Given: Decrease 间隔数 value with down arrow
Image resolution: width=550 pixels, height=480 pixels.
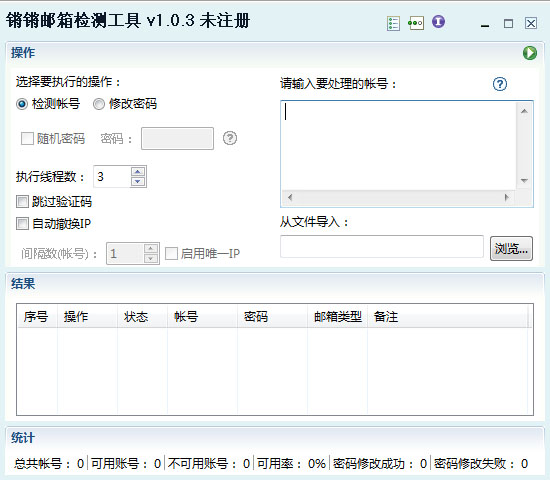Looking at the screenshot, I should click(x=150, y=258).
